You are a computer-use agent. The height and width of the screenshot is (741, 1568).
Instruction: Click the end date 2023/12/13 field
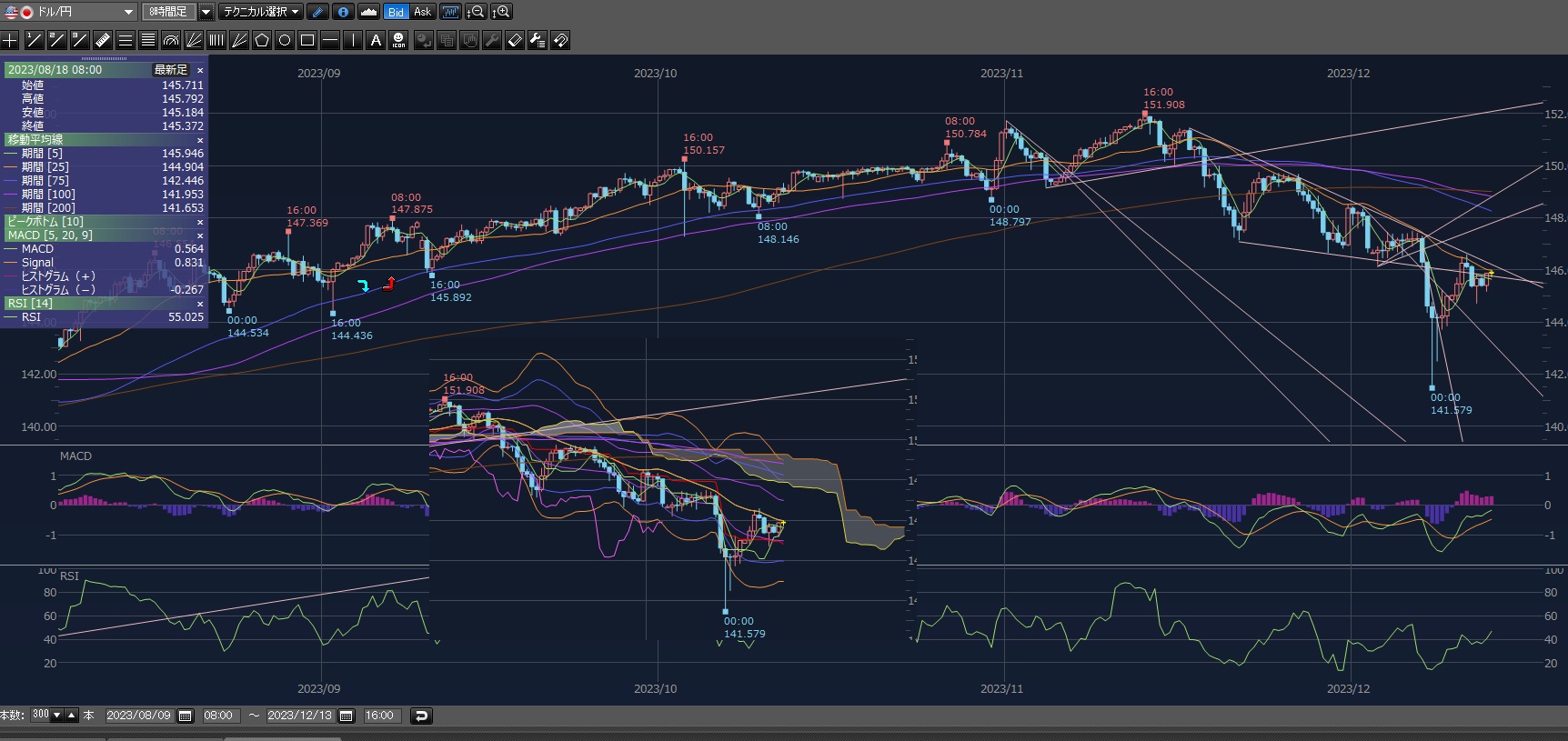point(299,716)
